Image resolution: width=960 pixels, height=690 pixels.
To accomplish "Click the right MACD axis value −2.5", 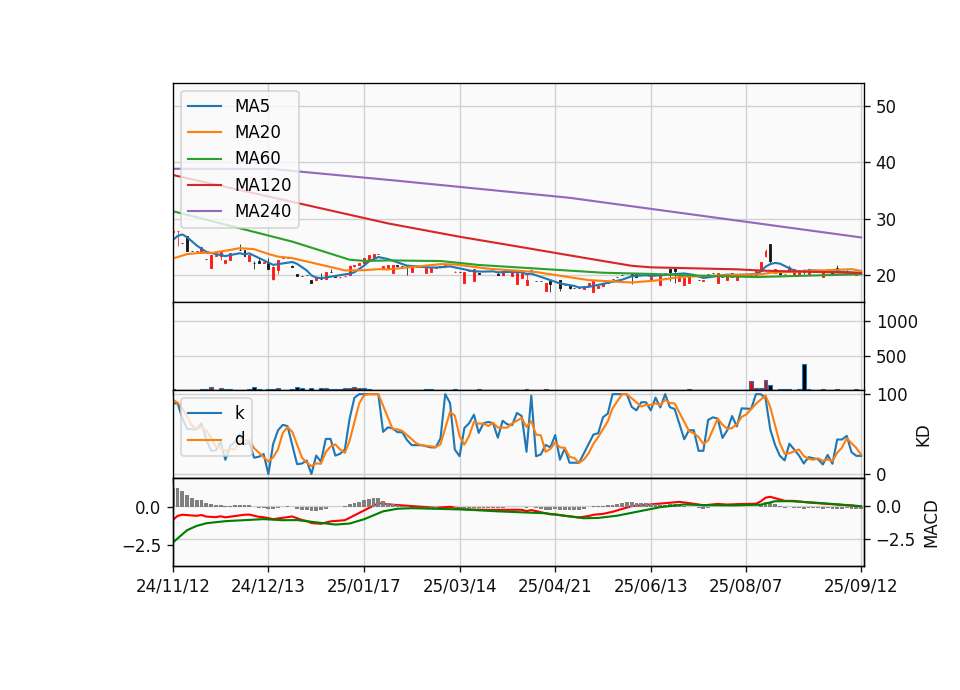I will pyautogui.click(x=896, y=540).
